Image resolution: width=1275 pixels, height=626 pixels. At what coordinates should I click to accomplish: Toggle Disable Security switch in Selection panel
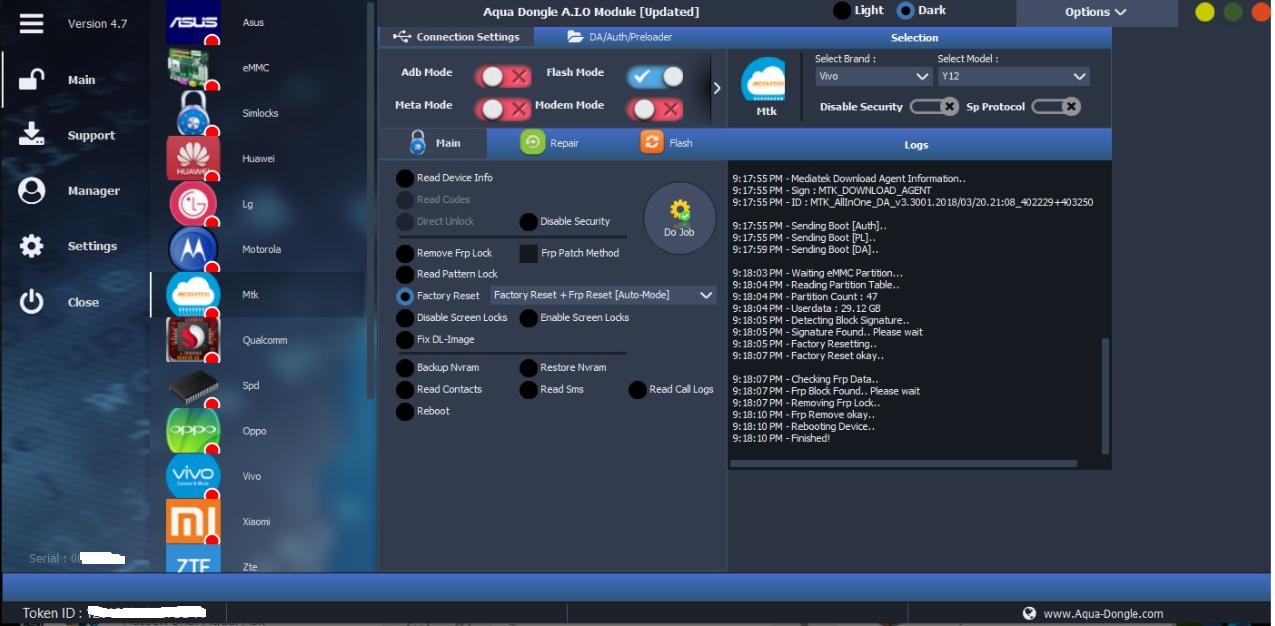[x=934, y=106]
